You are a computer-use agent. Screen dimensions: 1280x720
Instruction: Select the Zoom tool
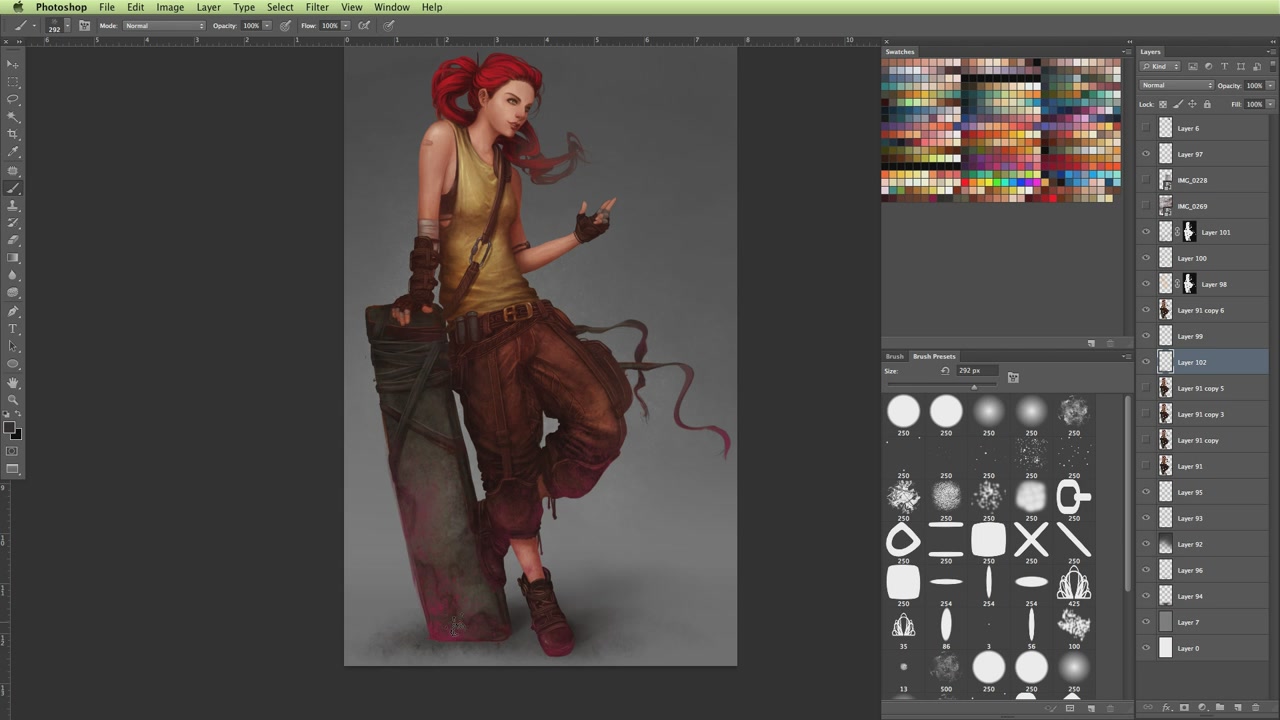pyautogui.click(x=13, y=399)
